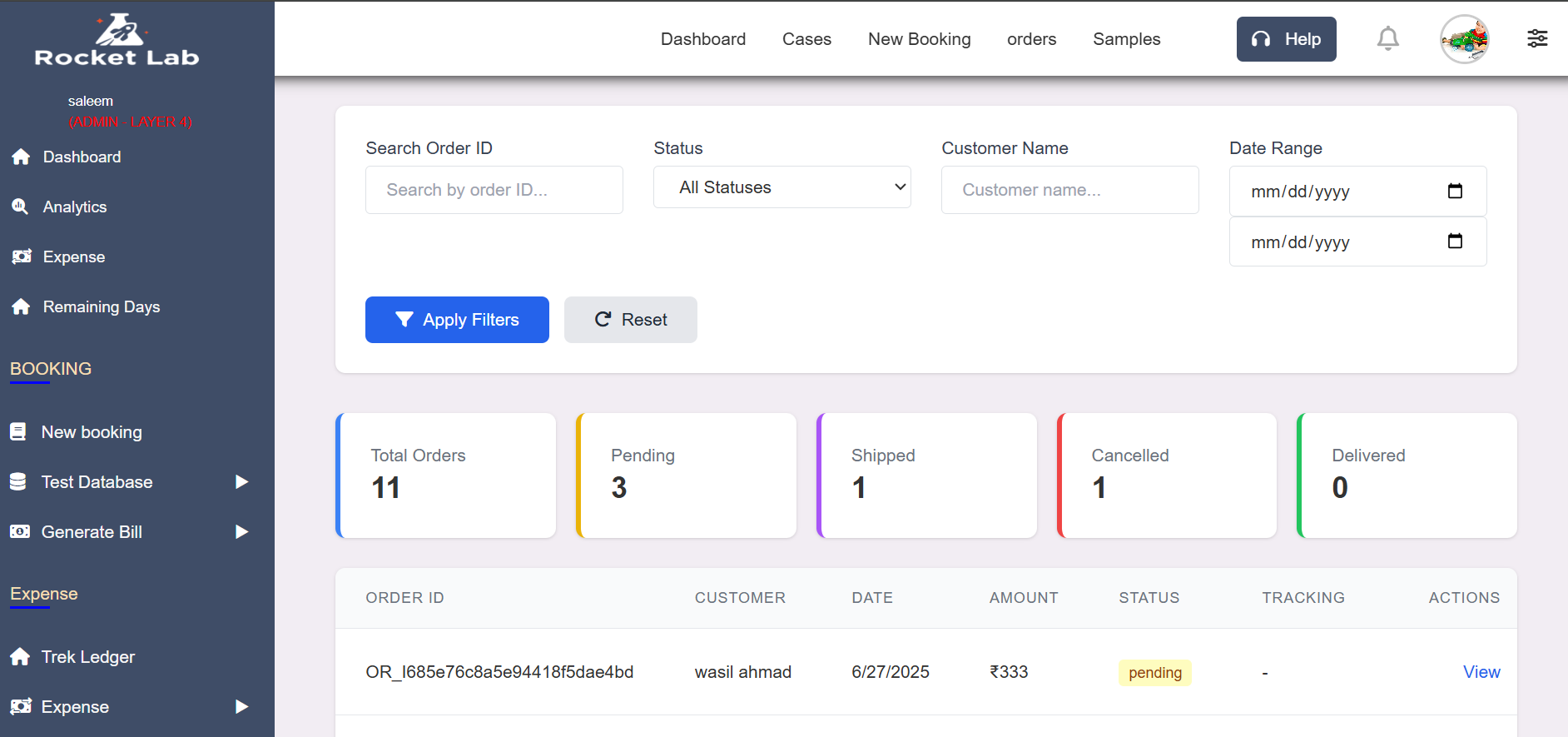Open calendar picker on first date field
This screenshot has width=1568, height=737.
1455,191
